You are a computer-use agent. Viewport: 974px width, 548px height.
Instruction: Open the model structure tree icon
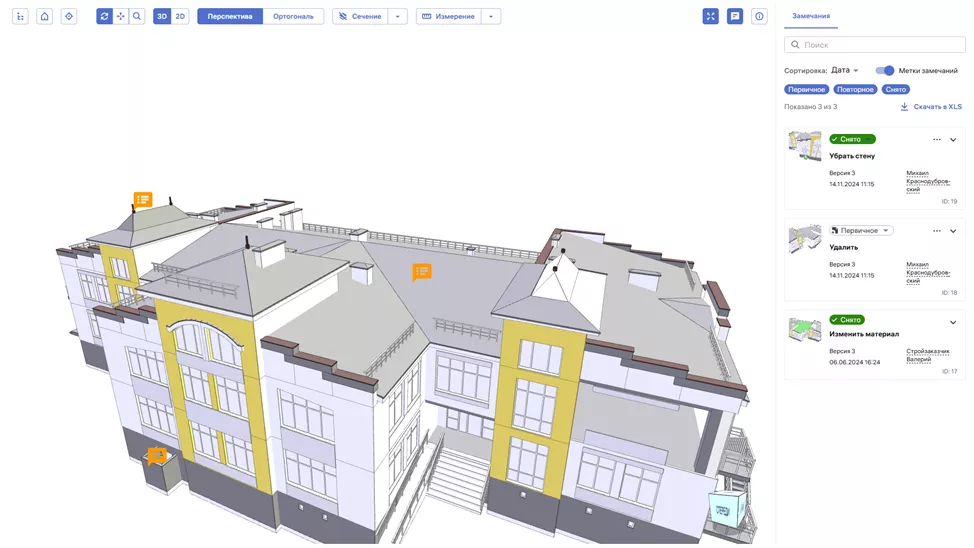20,16
